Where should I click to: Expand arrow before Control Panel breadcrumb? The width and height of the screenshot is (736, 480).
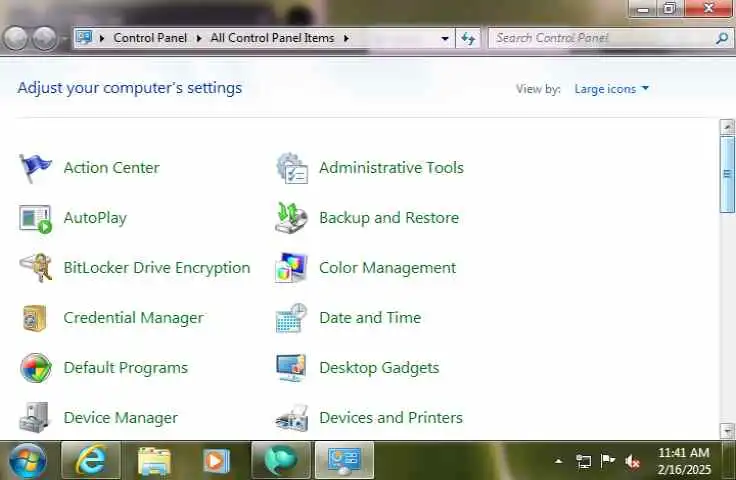pos(101,38)
